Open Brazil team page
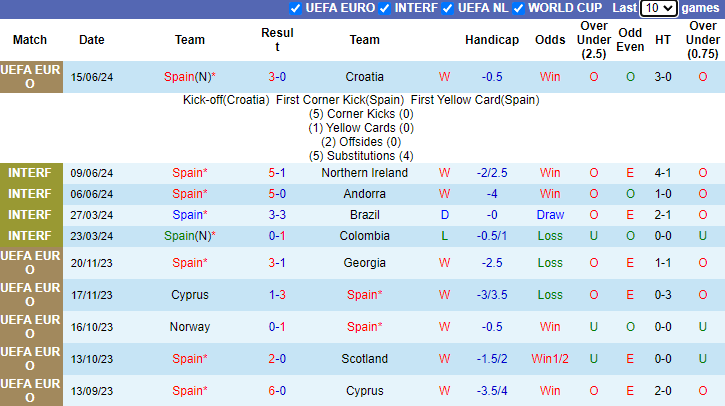 point(364,215)
